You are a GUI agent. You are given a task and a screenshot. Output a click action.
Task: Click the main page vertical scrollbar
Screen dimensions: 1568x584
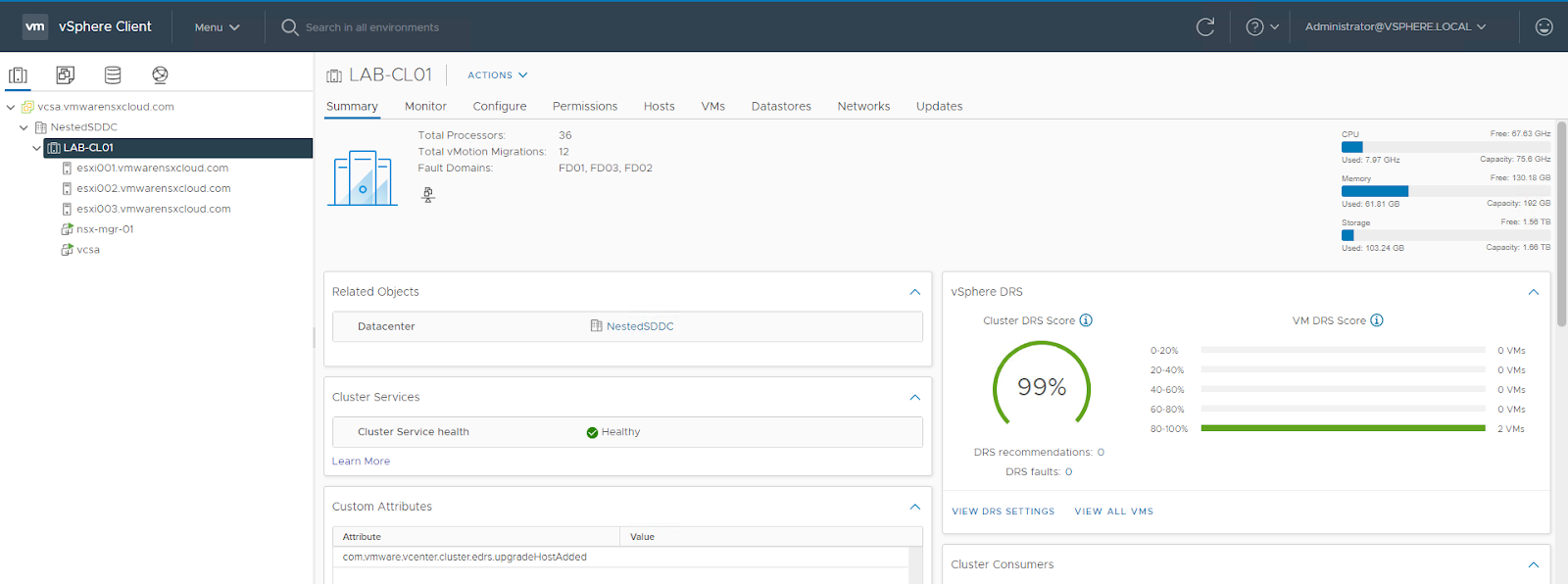click(x=1561, y=223)
